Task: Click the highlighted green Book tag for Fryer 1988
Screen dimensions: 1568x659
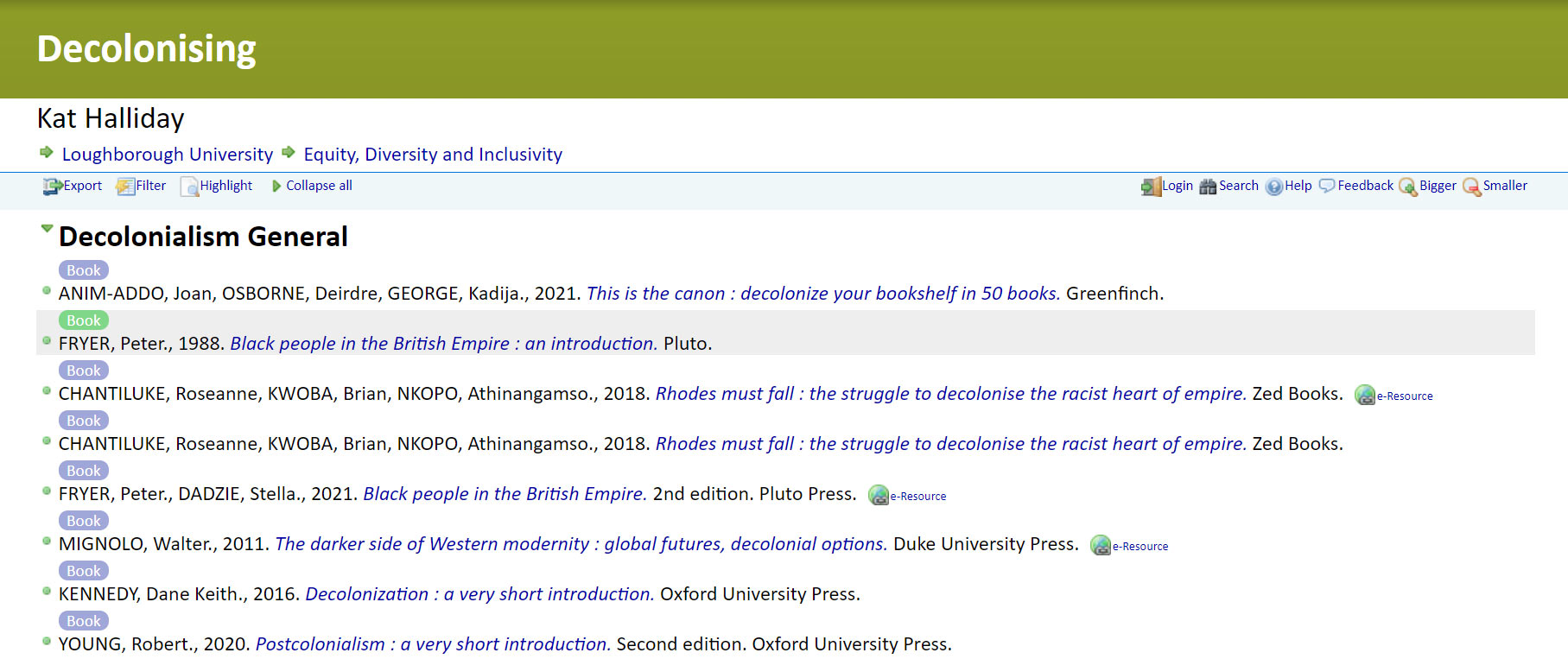Action: pyautogui.click(x=84, y=320)
